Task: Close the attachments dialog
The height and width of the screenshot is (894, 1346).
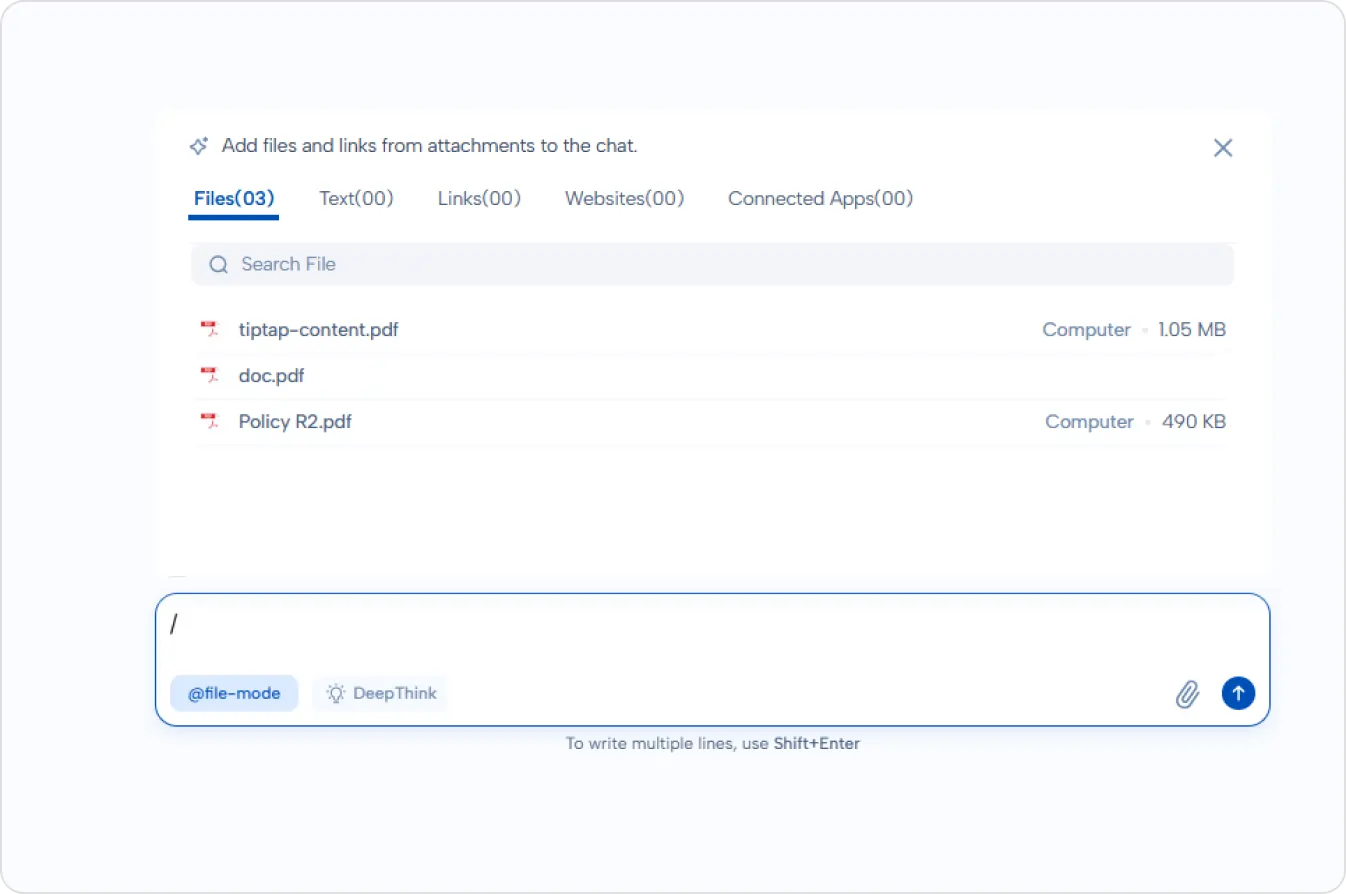Action: (x=1222, y=147)
